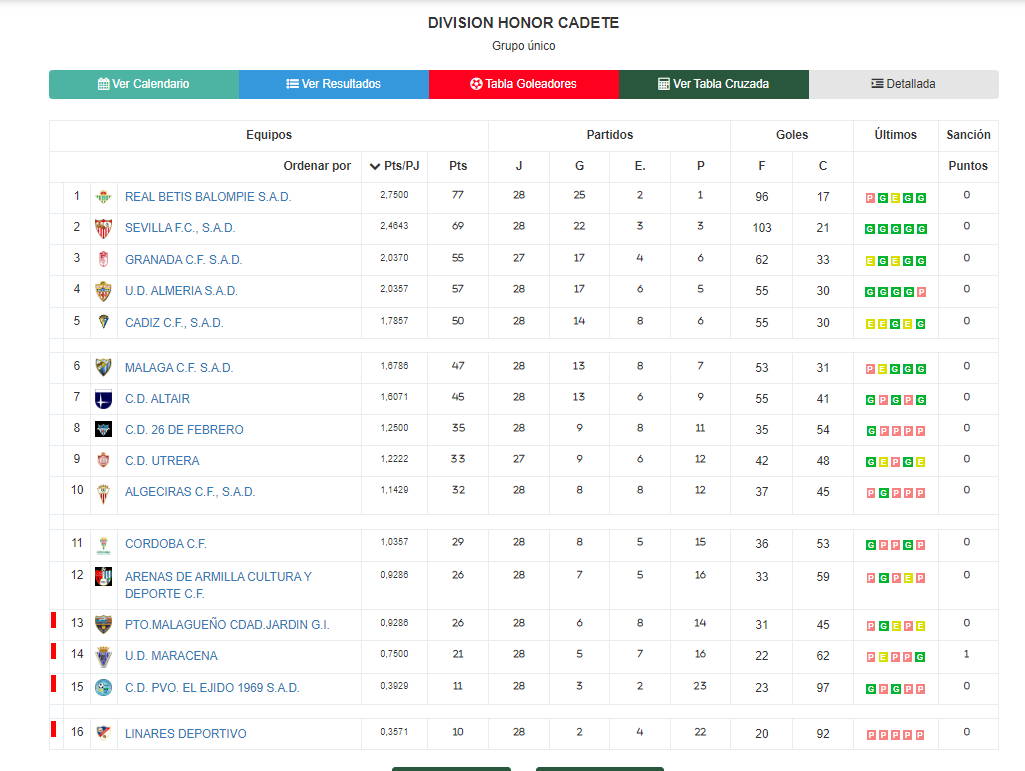Open the Ver Calendario tab

tap(144, 84)
